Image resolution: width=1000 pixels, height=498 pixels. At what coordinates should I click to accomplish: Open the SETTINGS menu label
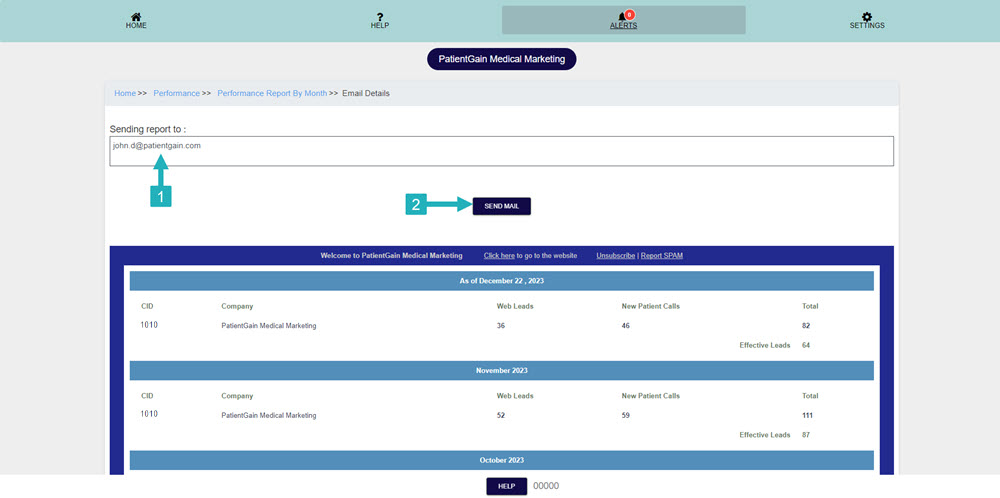click(x=867, y=26)
